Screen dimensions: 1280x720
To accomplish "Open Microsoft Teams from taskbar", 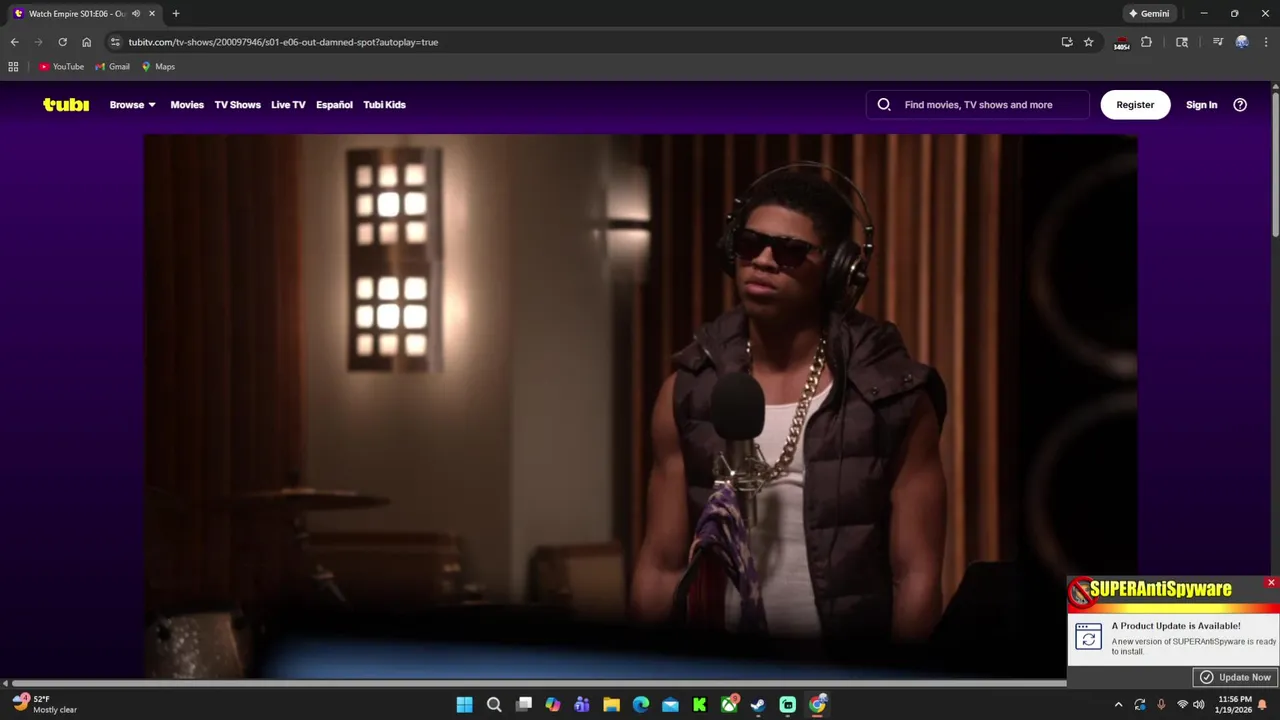I will coord(582,705).
